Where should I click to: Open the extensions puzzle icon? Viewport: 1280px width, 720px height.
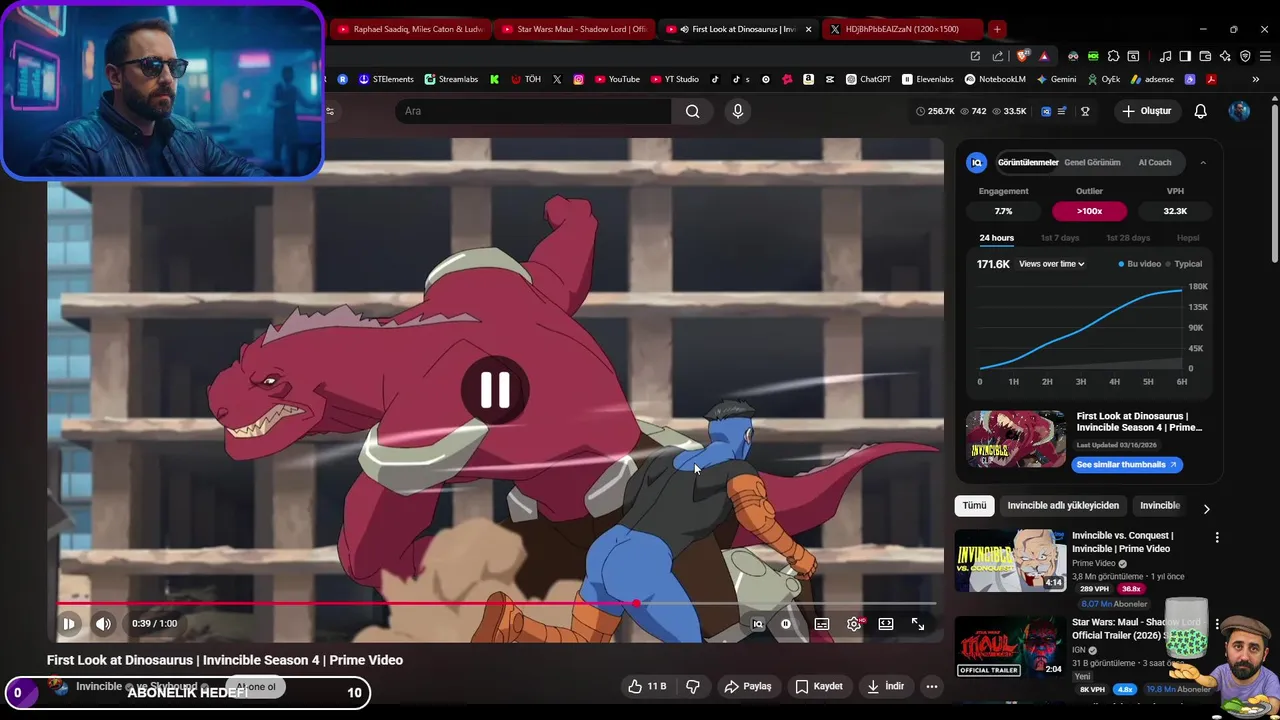[x=1113, y=56]
